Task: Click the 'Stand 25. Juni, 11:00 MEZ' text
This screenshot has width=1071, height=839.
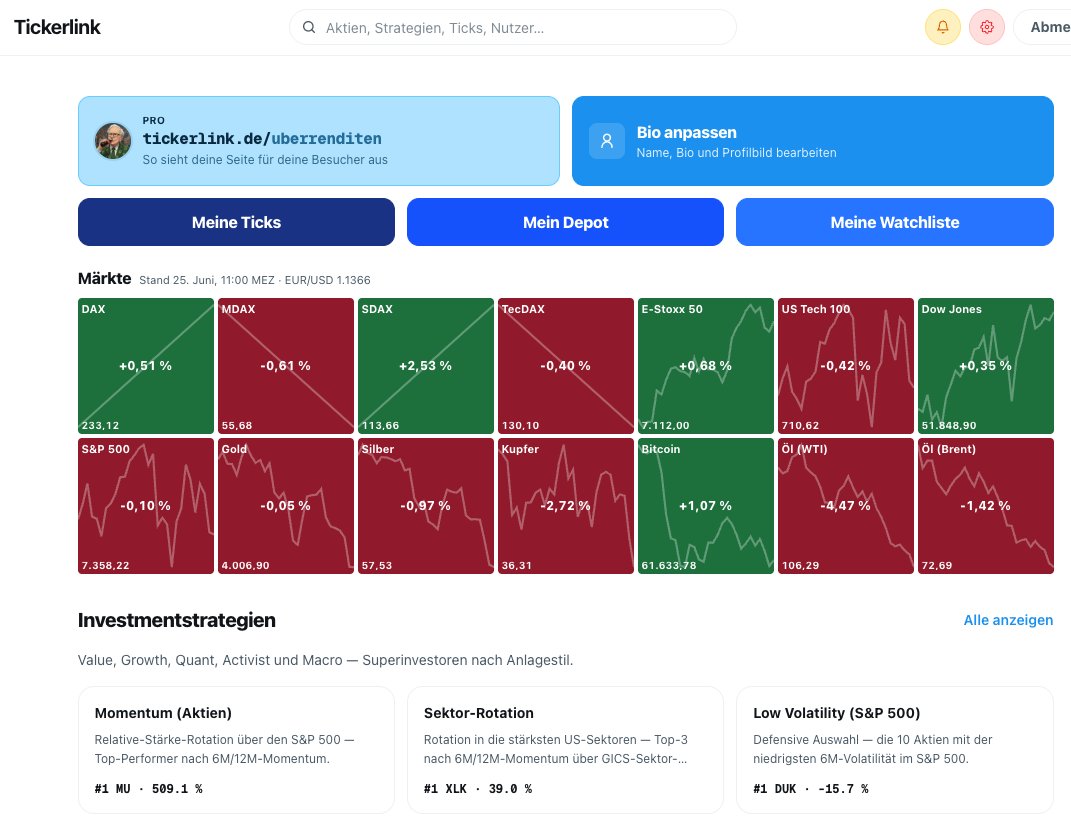Action: (x=207, y=280)
